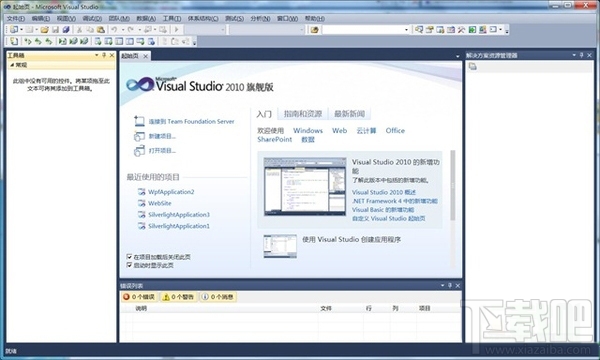Open the Find combo box dropdown
Image resolution: width=600 pixels, height=360 pixels.
coord(406,29)
